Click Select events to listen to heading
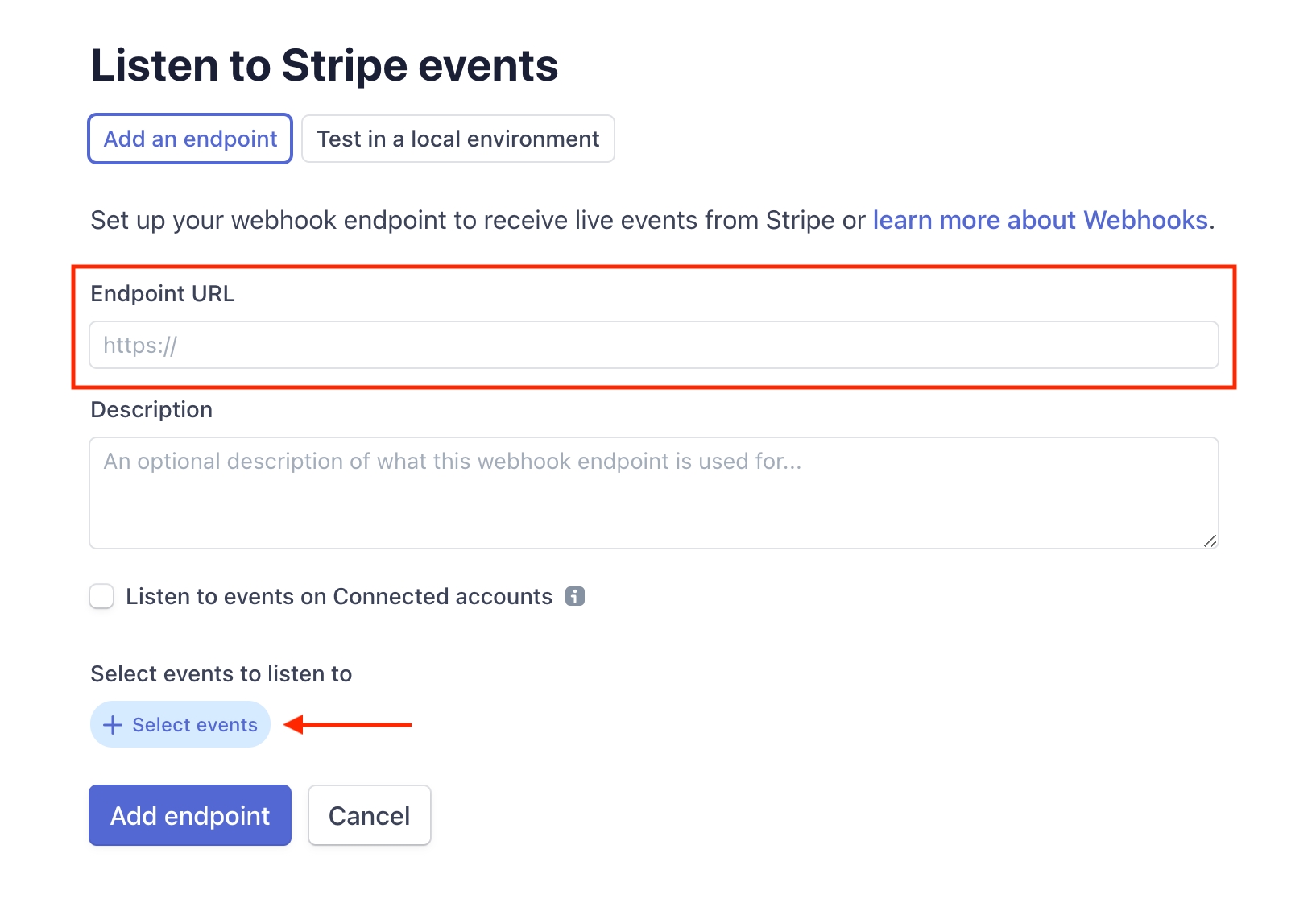1316x899 pixels. tap(221, 673)
